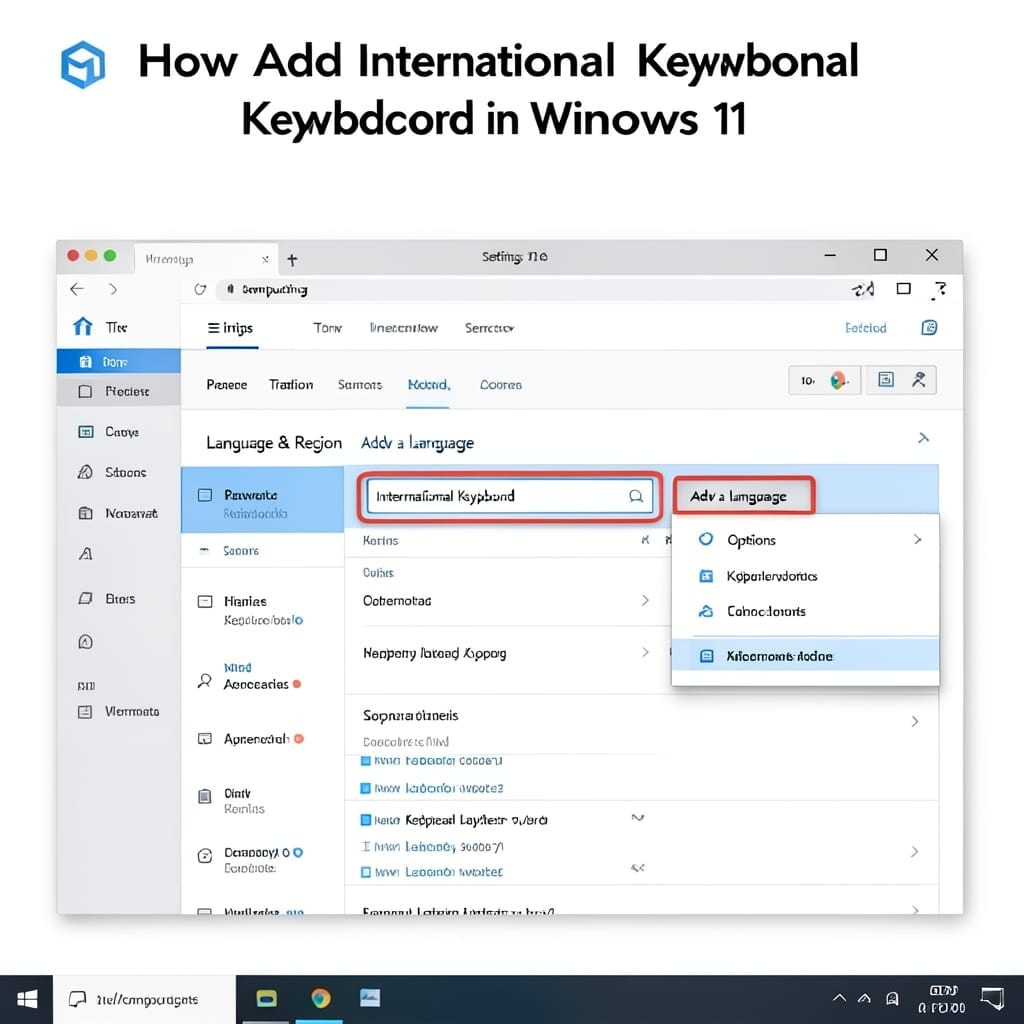Open the Photos icon in taskbar

[370, 997]
